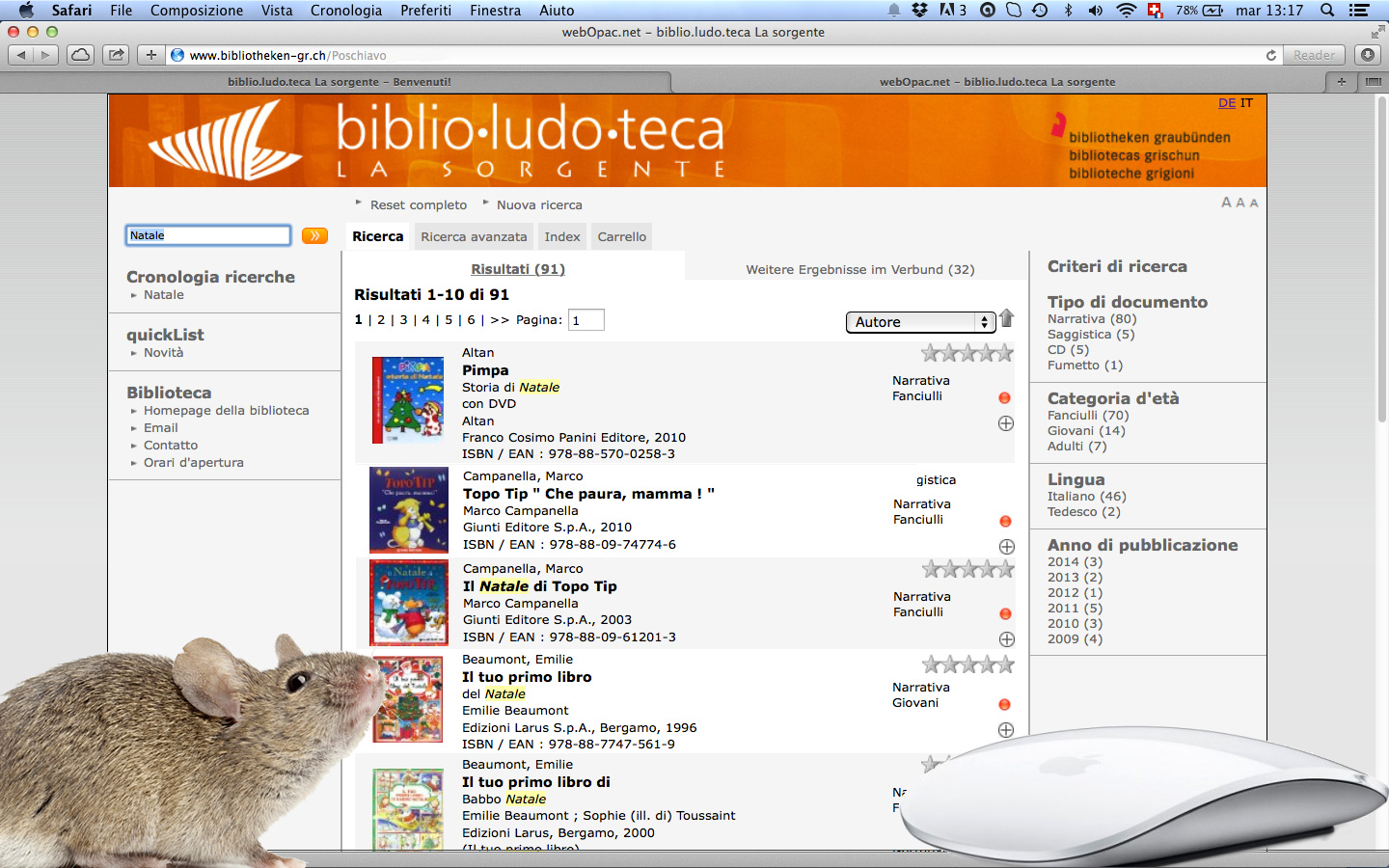The height and width of the screenshot is (868, 1389).
Task: Click the Share button in Safari toolbar
Action: coord(117,55)
